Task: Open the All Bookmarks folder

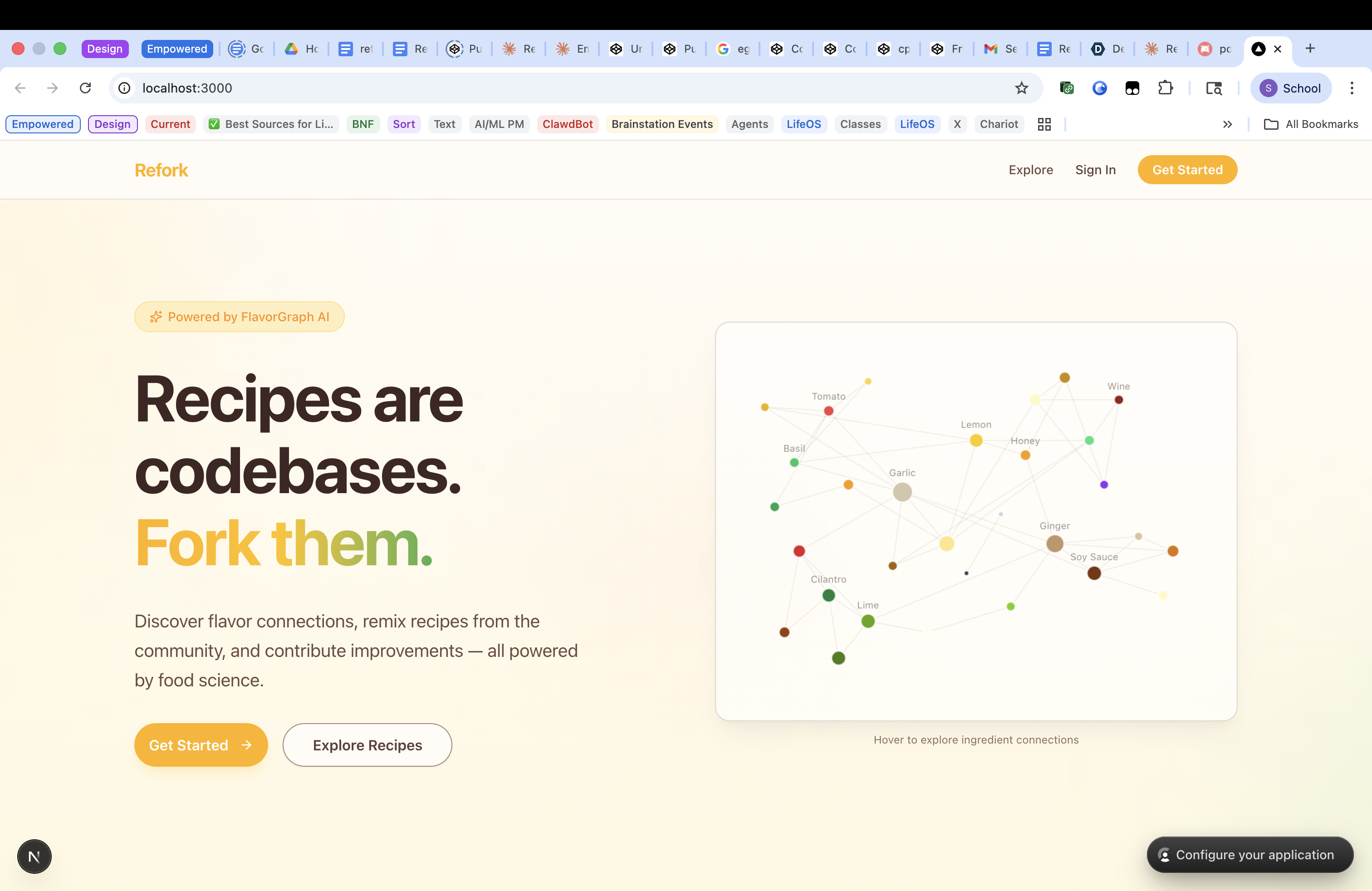Action: tap(1311, 124)
